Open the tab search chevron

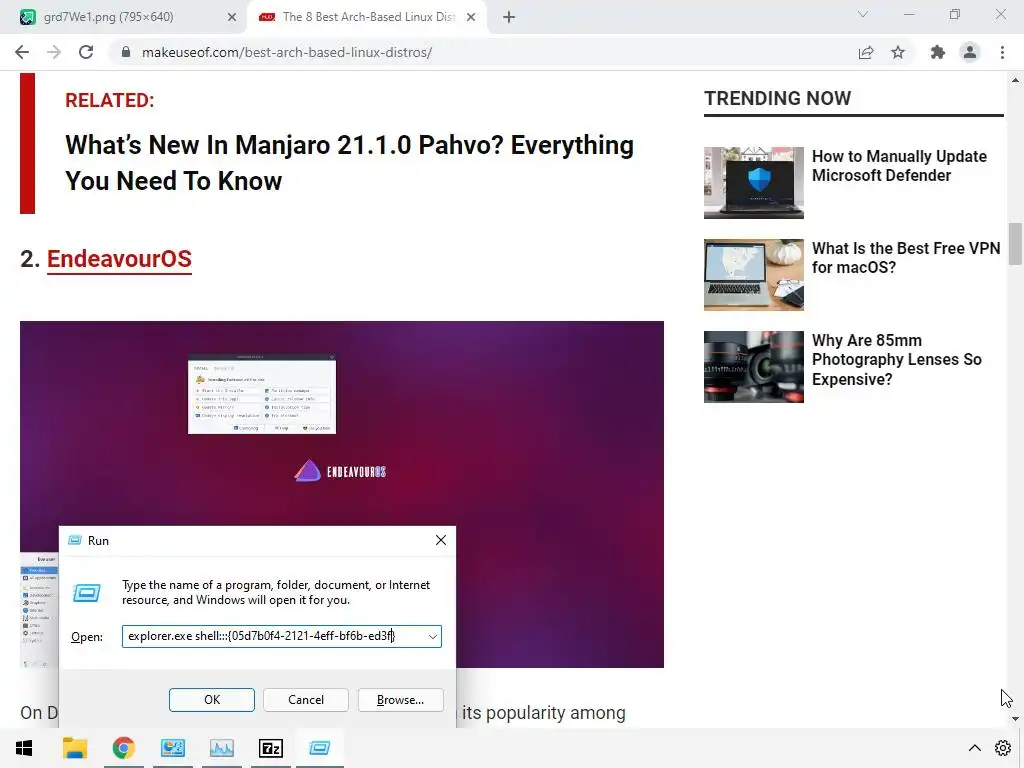point(863,14)
